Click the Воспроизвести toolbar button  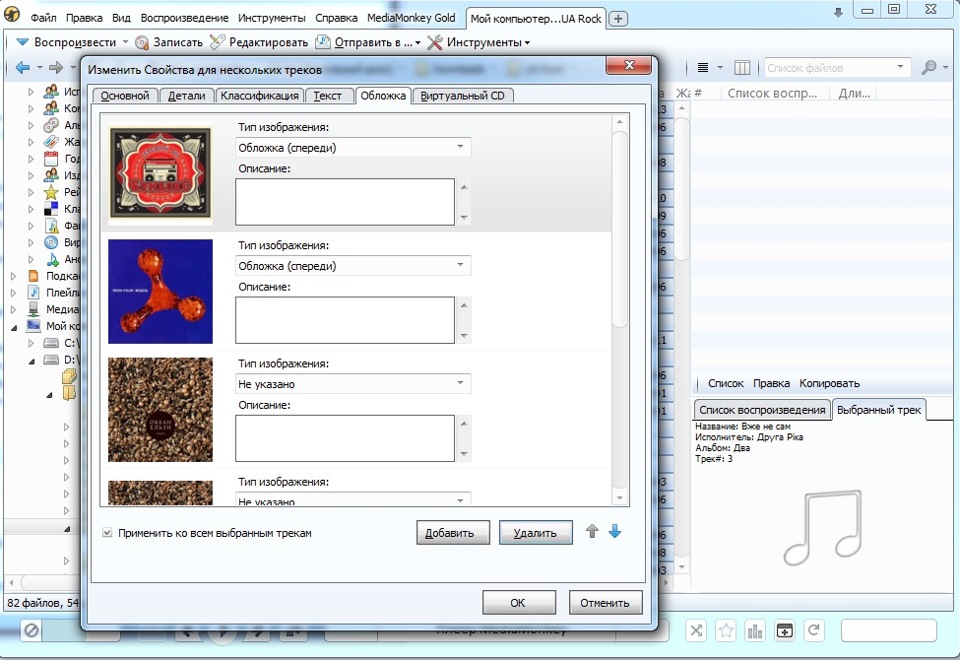coord(66,42)
